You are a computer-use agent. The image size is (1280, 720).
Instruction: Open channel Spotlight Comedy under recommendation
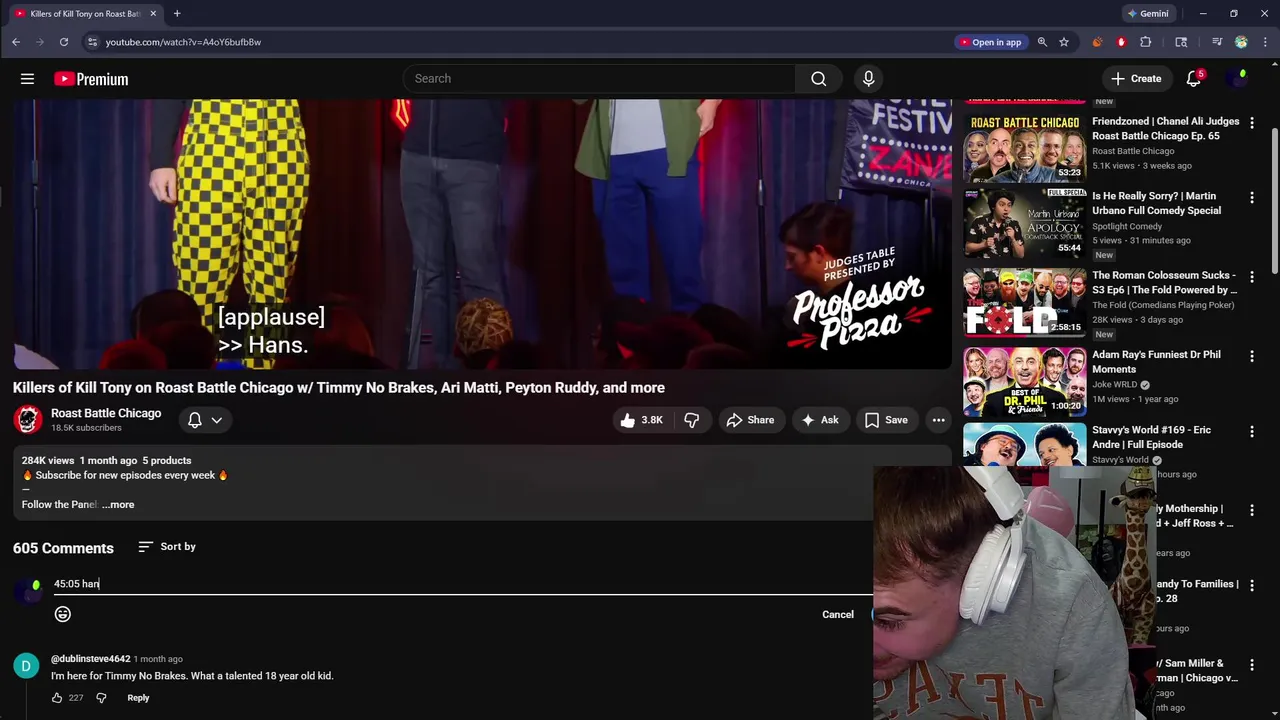1127,227
